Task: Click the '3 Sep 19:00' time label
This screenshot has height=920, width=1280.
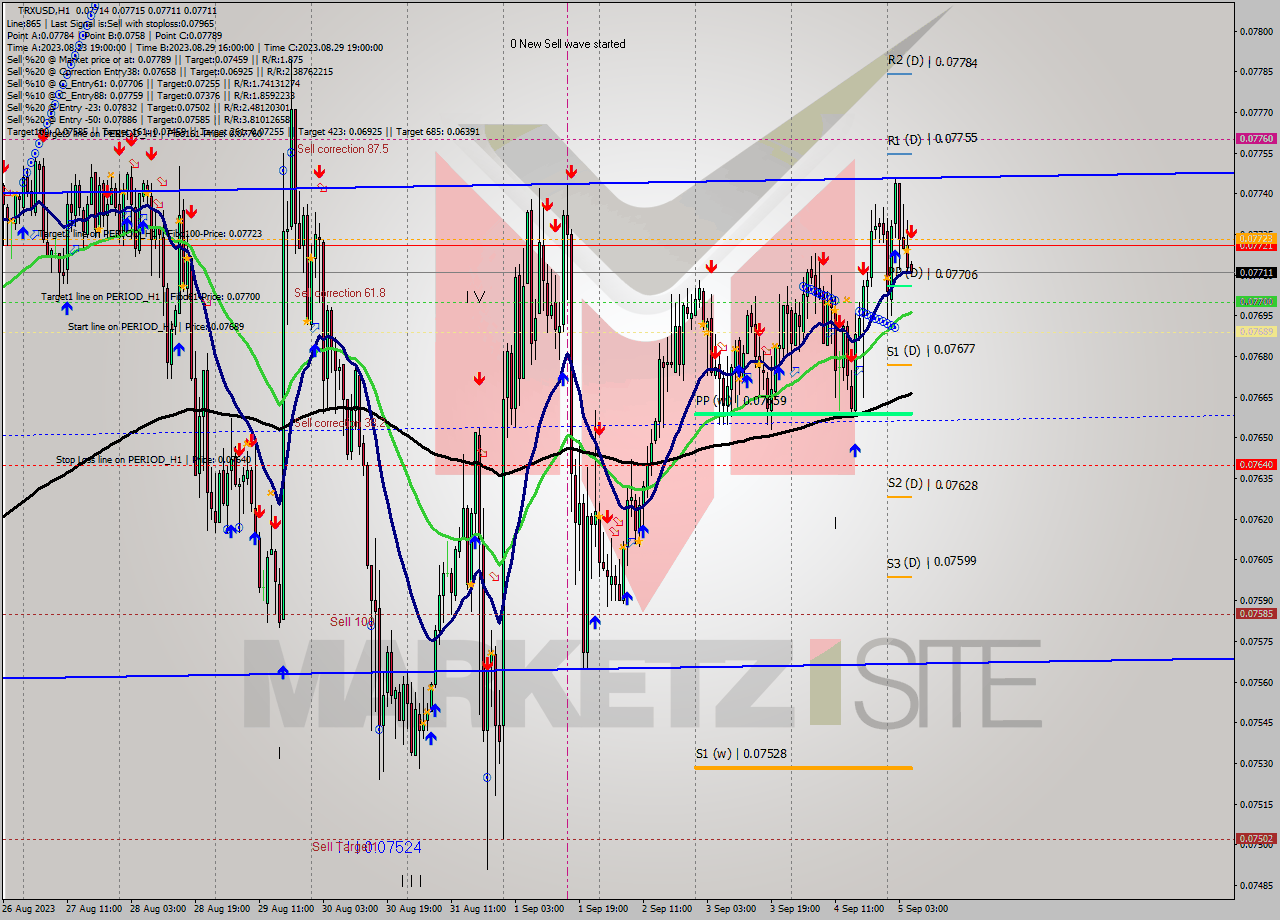Action: (795, 909)
